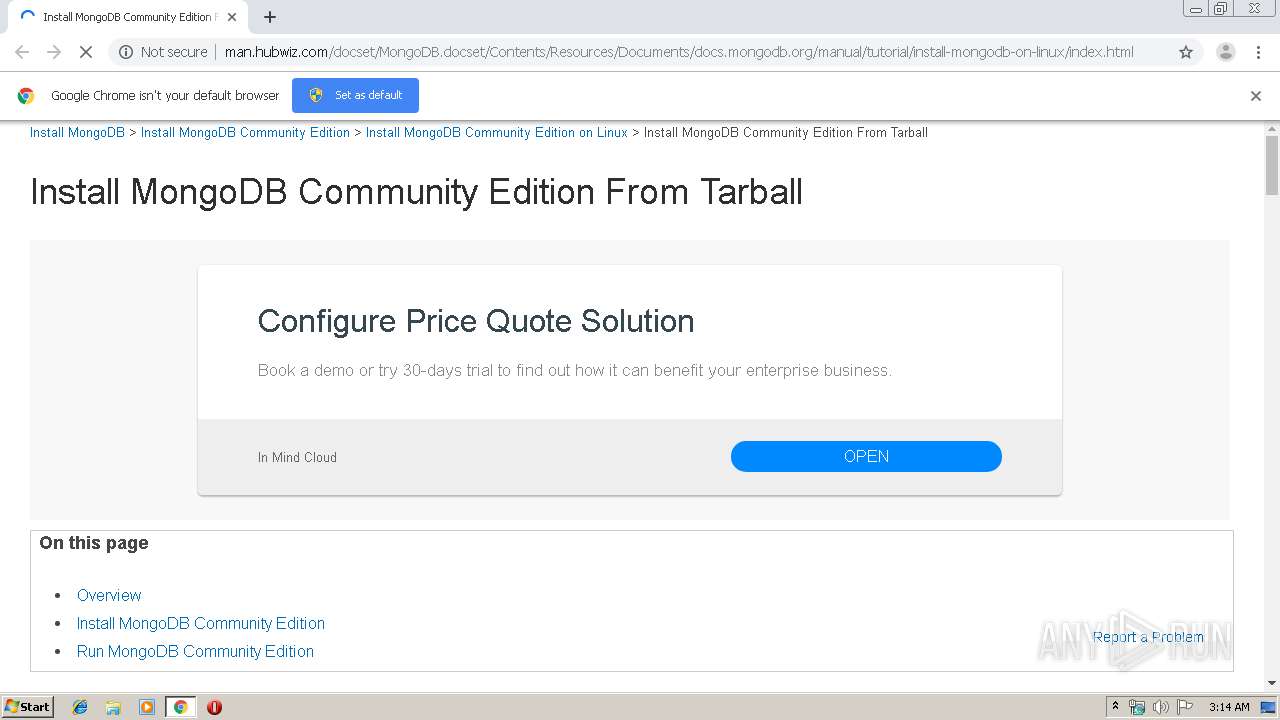The width and height of the screenshot is (1280, 720).
Task: Jump to Install MongoDB Community Edition section
Action: [201, 623]
